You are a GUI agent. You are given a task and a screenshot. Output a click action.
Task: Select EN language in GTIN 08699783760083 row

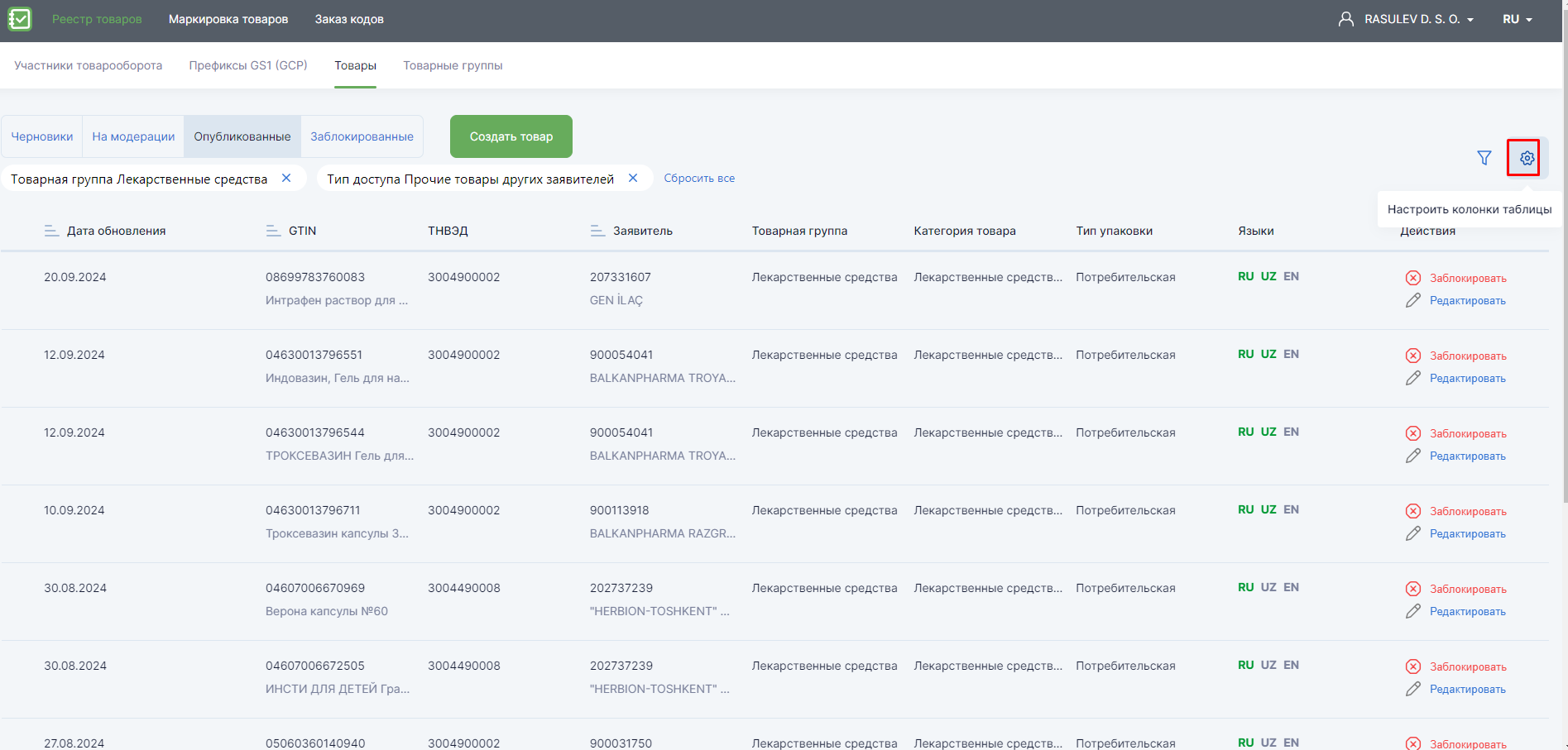click(x=1292, y=276)
